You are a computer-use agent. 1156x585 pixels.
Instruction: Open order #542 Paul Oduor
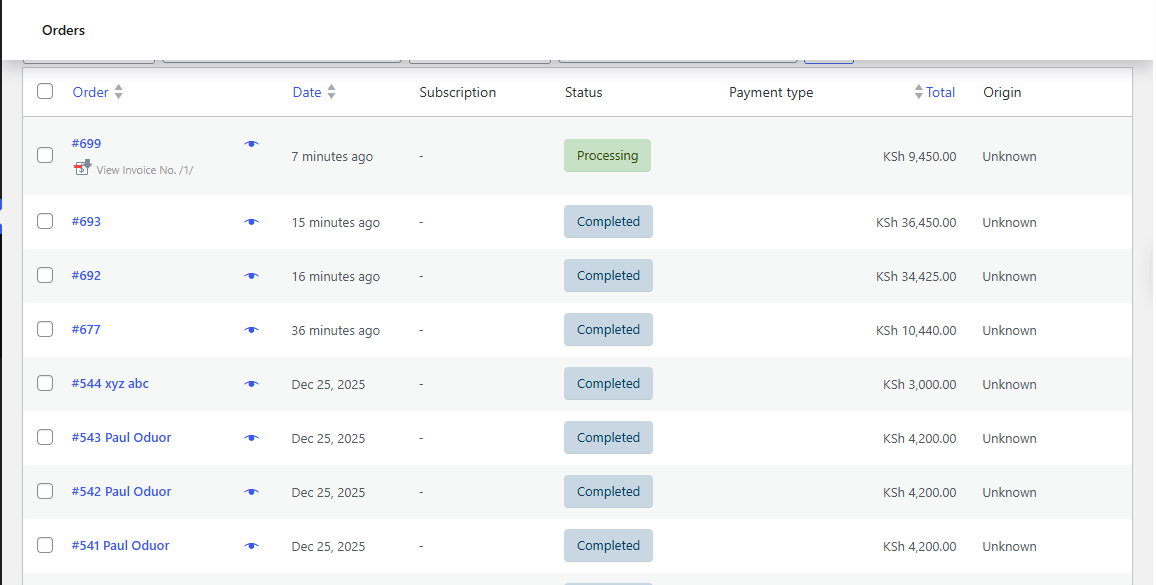[x=121, y=492]
